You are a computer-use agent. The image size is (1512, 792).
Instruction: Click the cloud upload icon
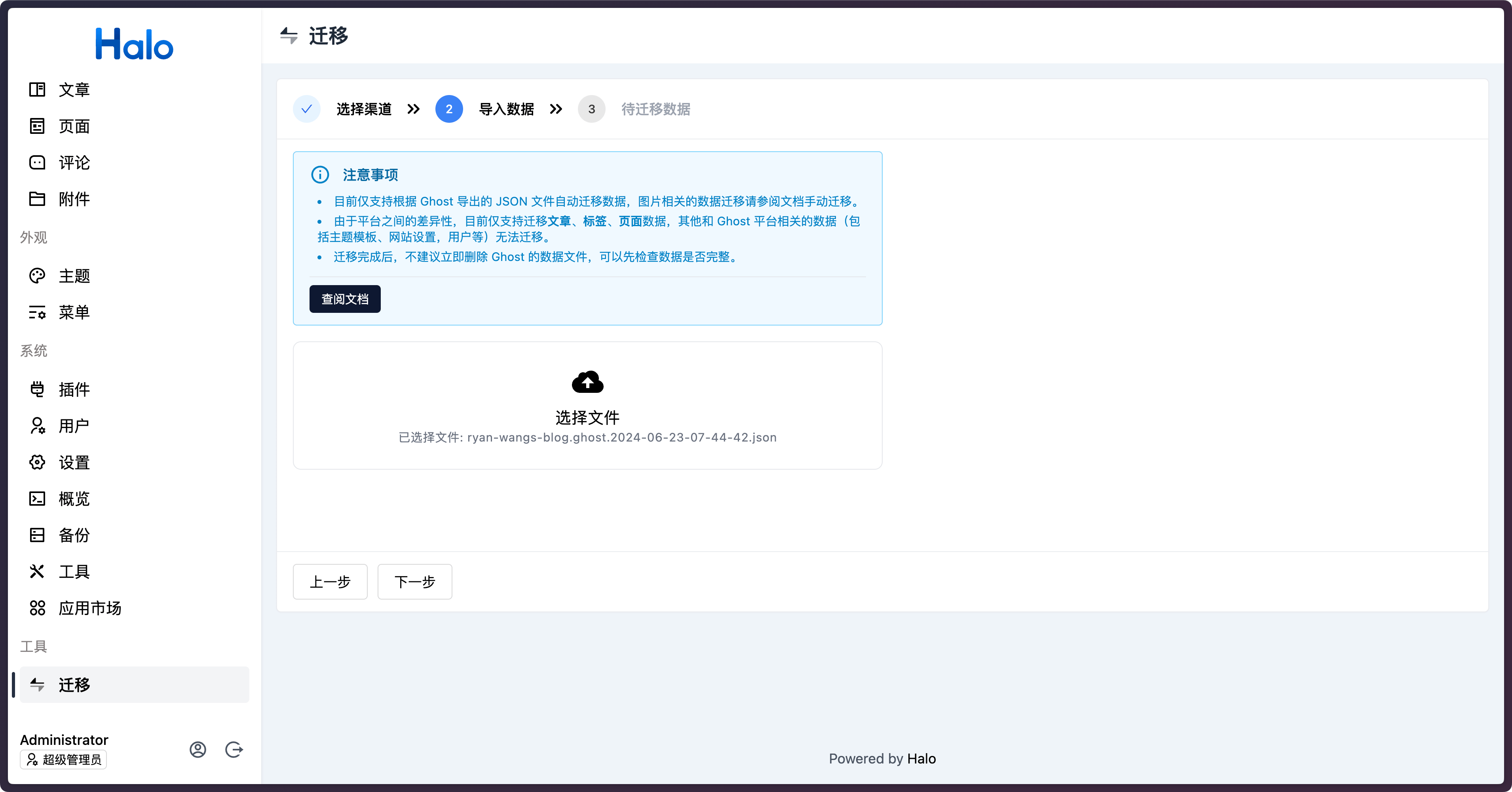(587, 382)
